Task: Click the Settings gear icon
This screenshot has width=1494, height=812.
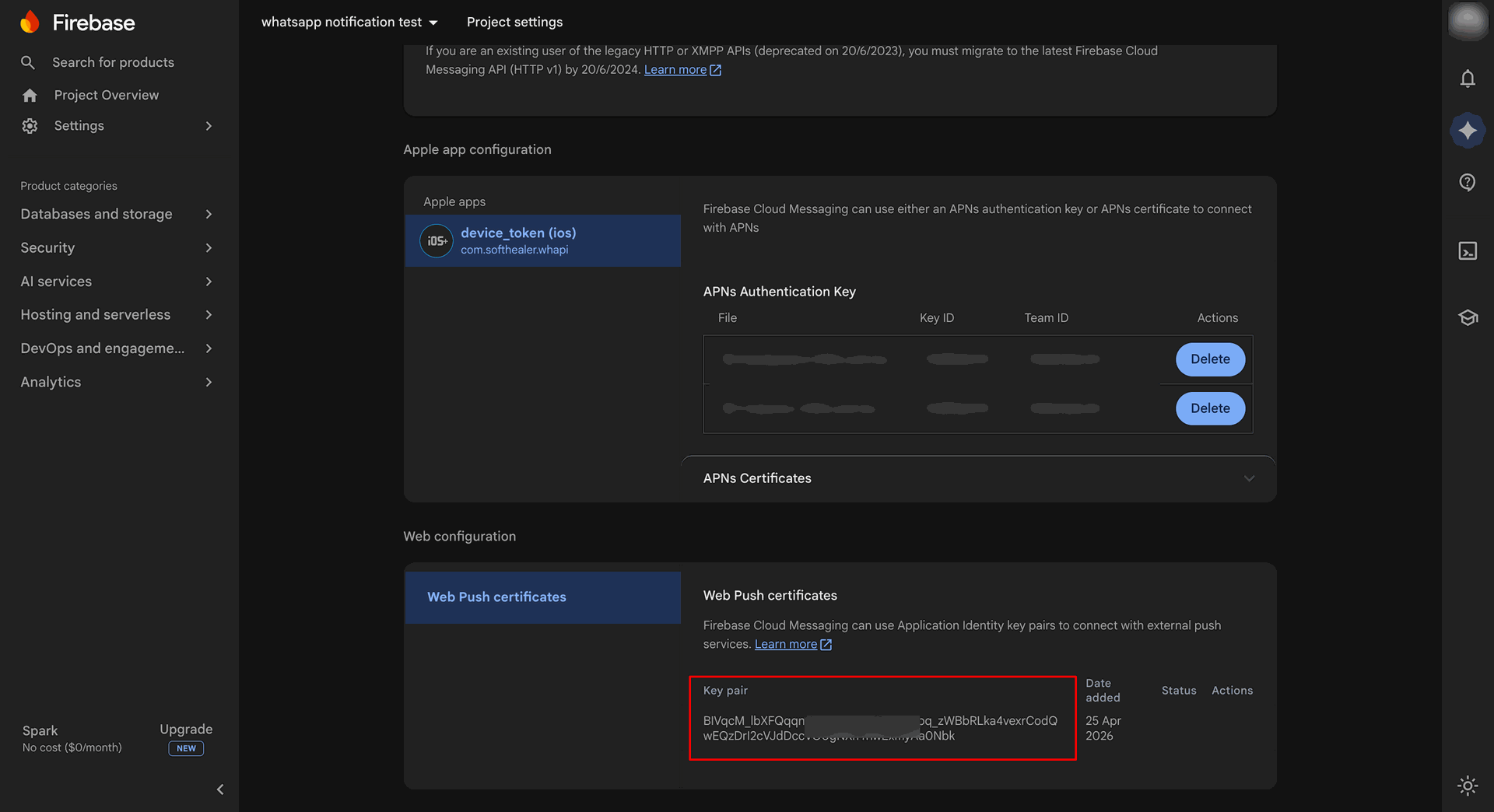Action: [x=30, y=126]
